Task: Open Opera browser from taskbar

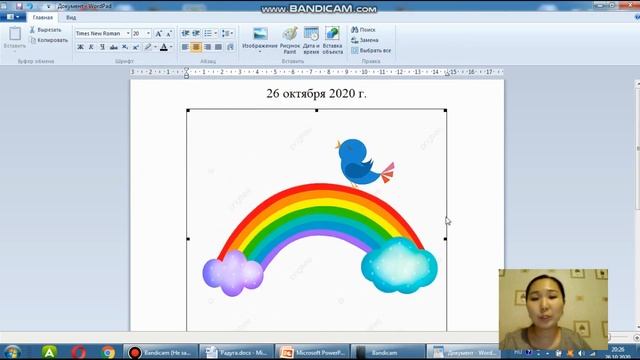Action: pyautogui.click(x=79, y=352)
